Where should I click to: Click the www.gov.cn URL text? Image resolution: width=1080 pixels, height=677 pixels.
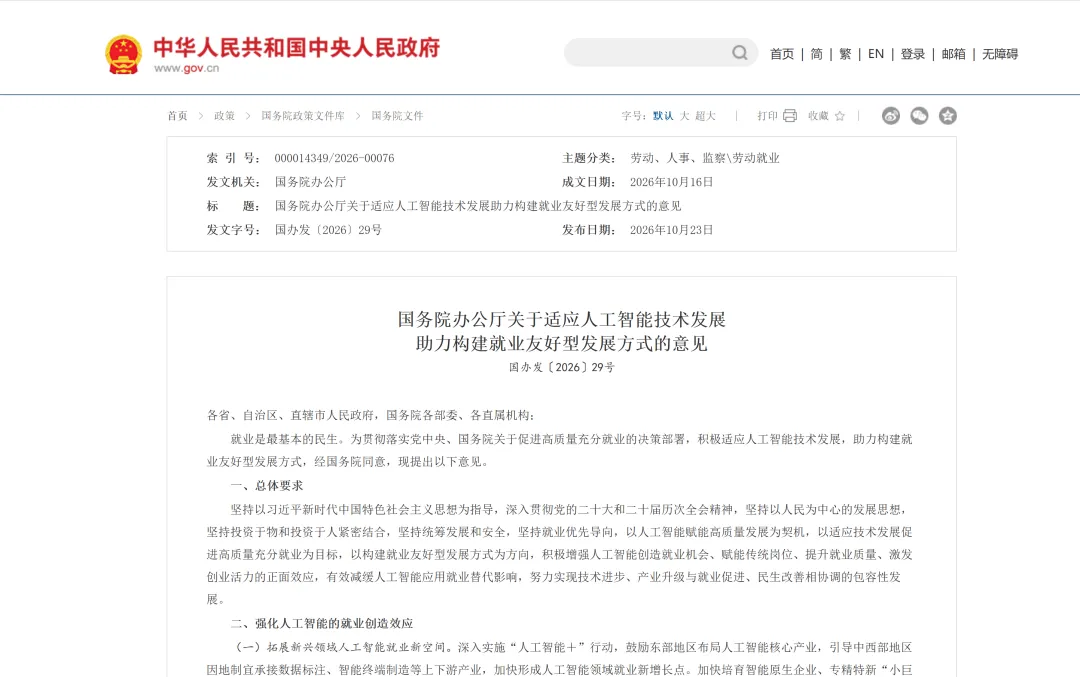click(187, 68)
